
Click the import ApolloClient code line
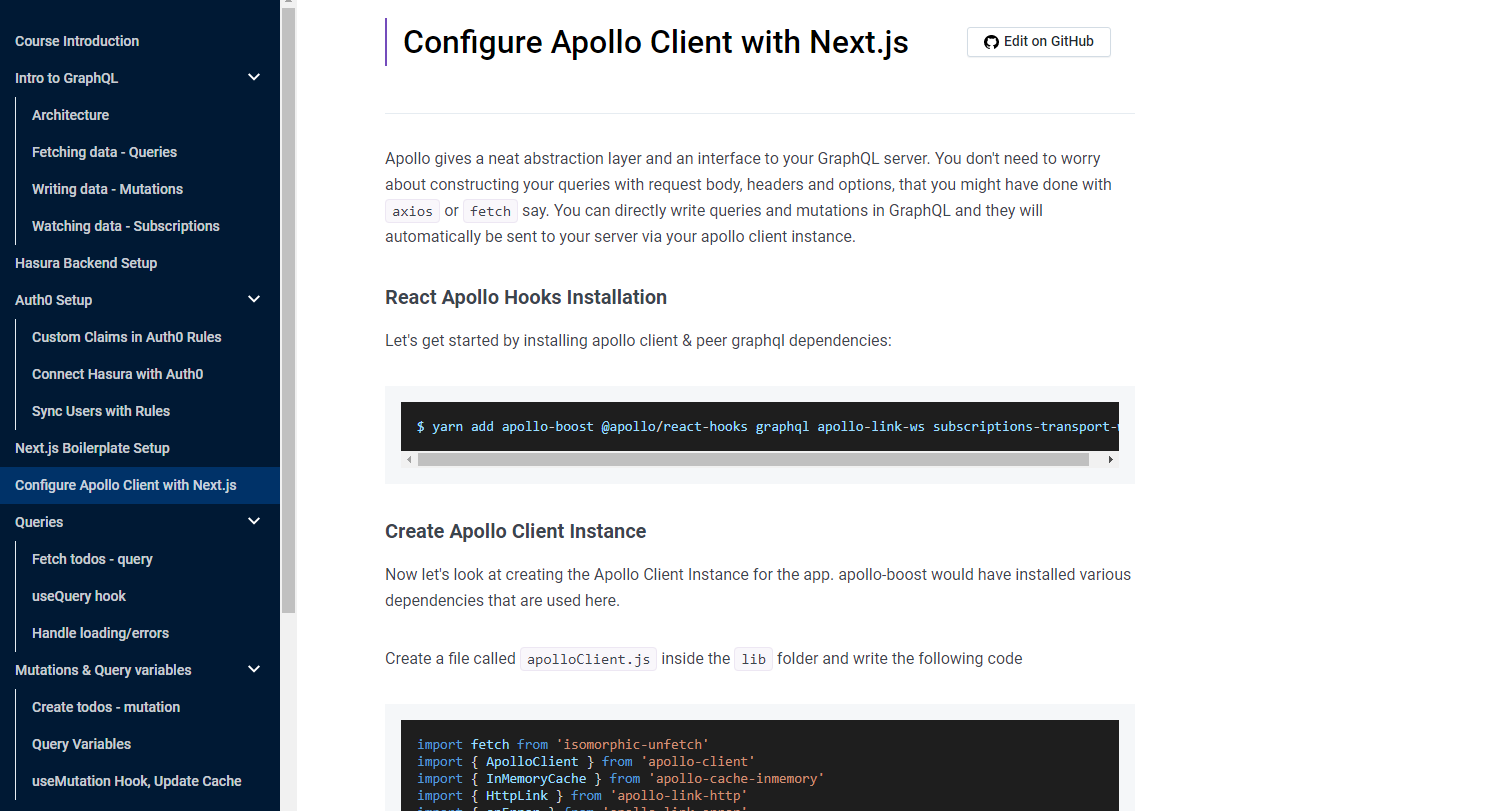tap(586, 761)
